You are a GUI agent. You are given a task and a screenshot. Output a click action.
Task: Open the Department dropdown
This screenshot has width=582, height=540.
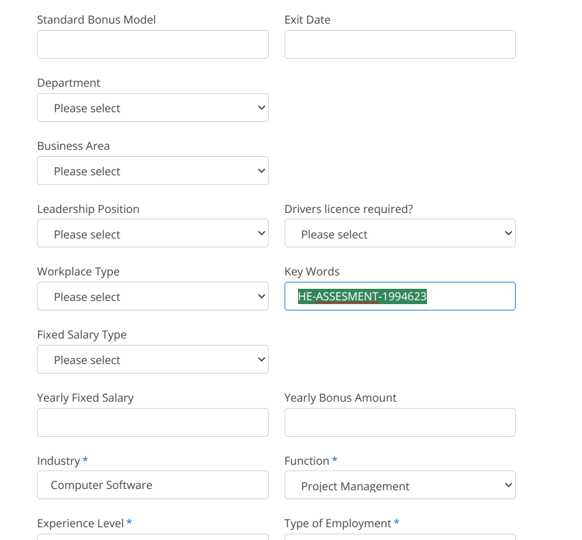pyautogui.click(x=153, y=108)
